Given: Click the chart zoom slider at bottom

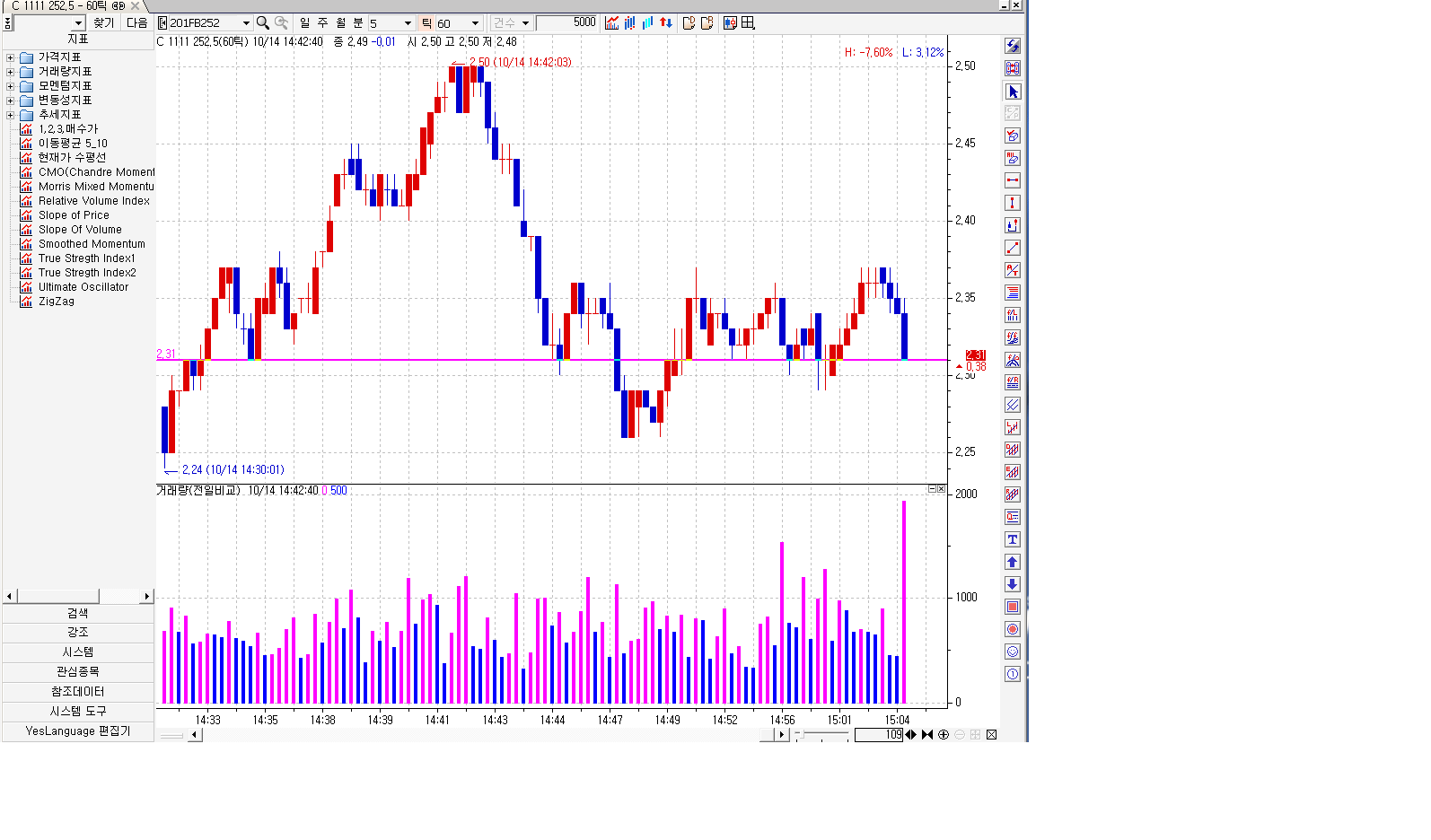Looking at the screenshot, I should click(821, 735).
